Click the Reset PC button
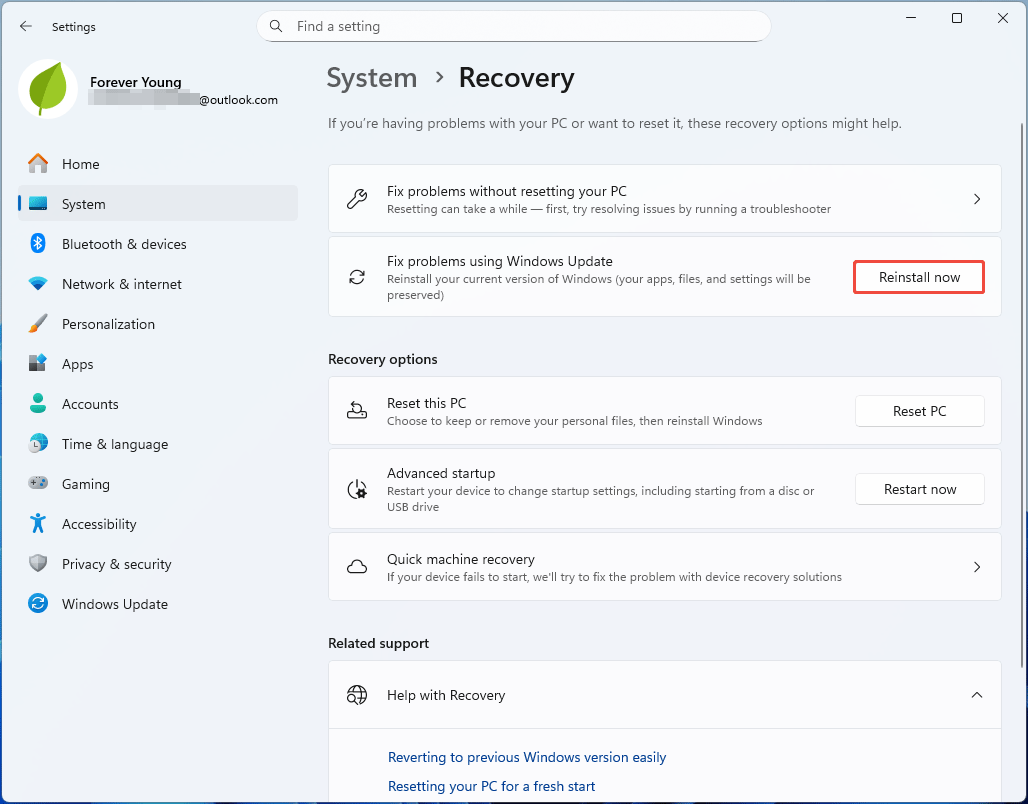This screenshot has width=1028, height=804. (x=919, y=411)
